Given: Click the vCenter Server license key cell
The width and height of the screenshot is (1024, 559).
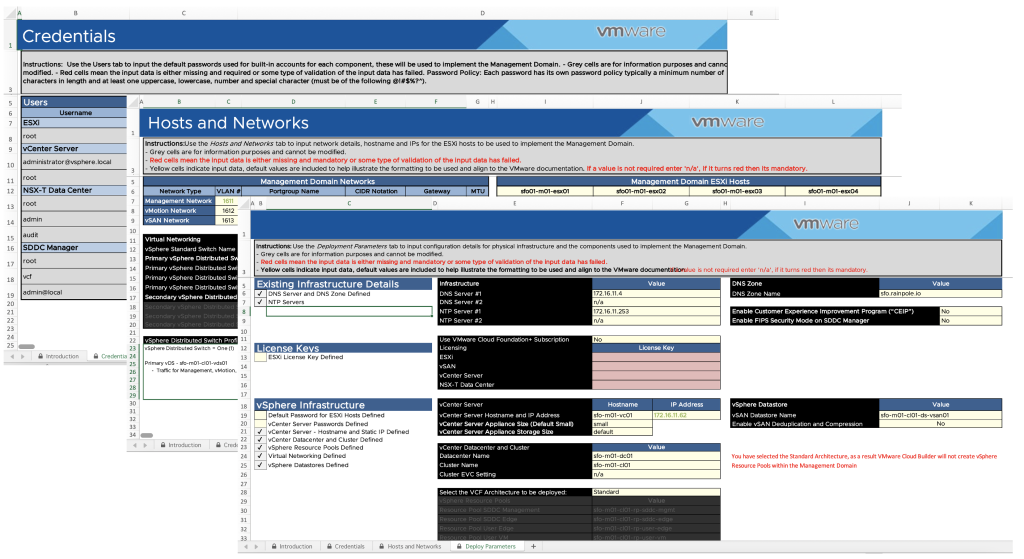Looking at the screenshot, I should [656, 375].
